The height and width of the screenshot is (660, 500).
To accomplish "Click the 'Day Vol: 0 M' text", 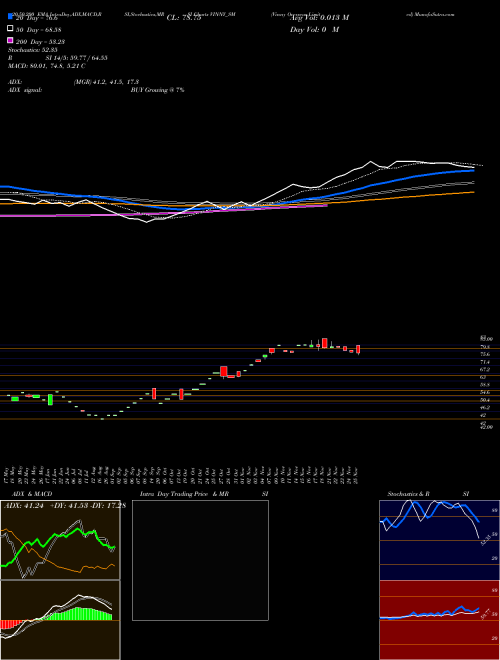I will coord(314,29).
